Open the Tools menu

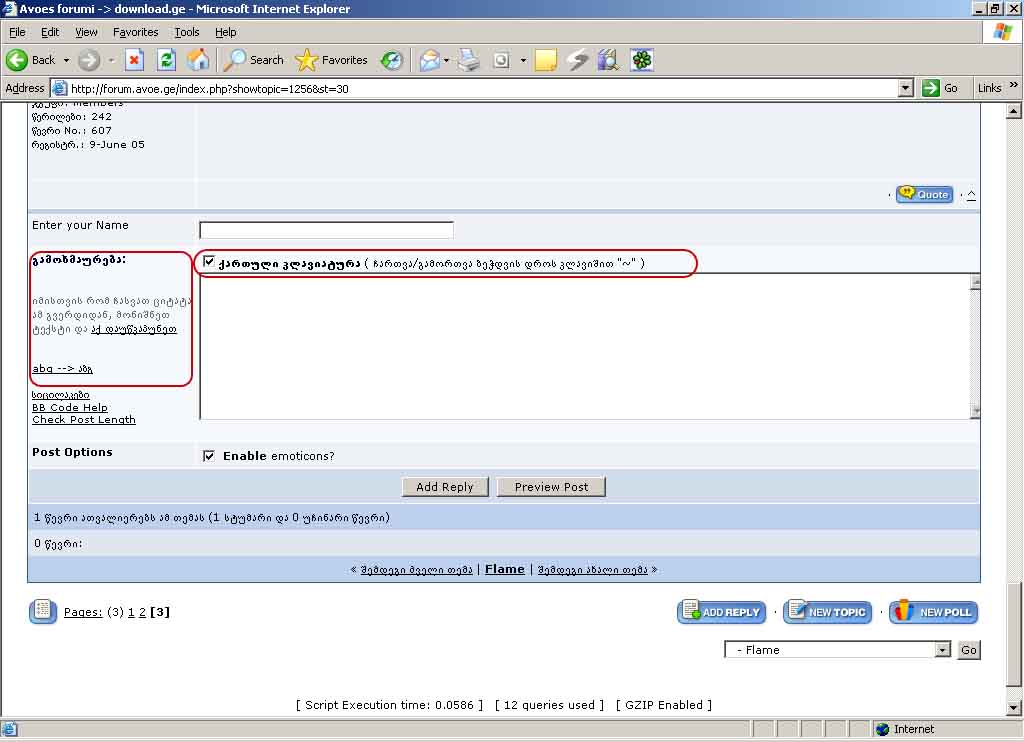(187, 32)
